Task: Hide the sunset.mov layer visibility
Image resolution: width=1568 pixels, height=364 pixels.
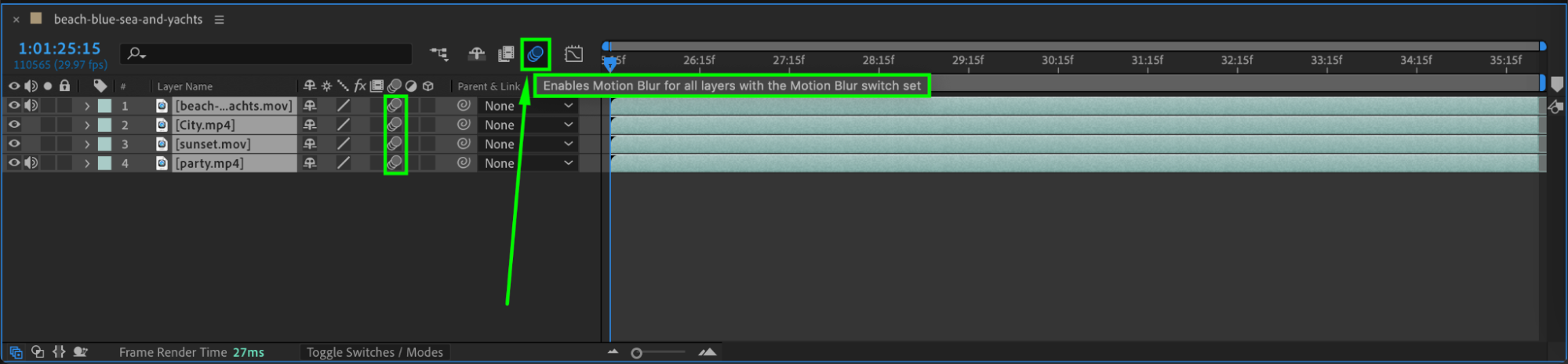Action: click(x=14, y=144)
